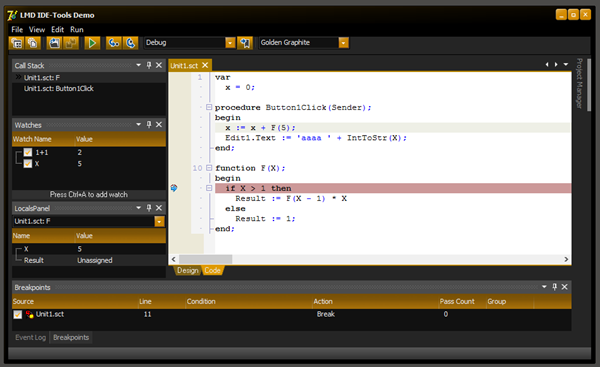Click the New form toolbar icon
Image resolution: width=600 pixels, height=367 pixels.
coord(16,43)
